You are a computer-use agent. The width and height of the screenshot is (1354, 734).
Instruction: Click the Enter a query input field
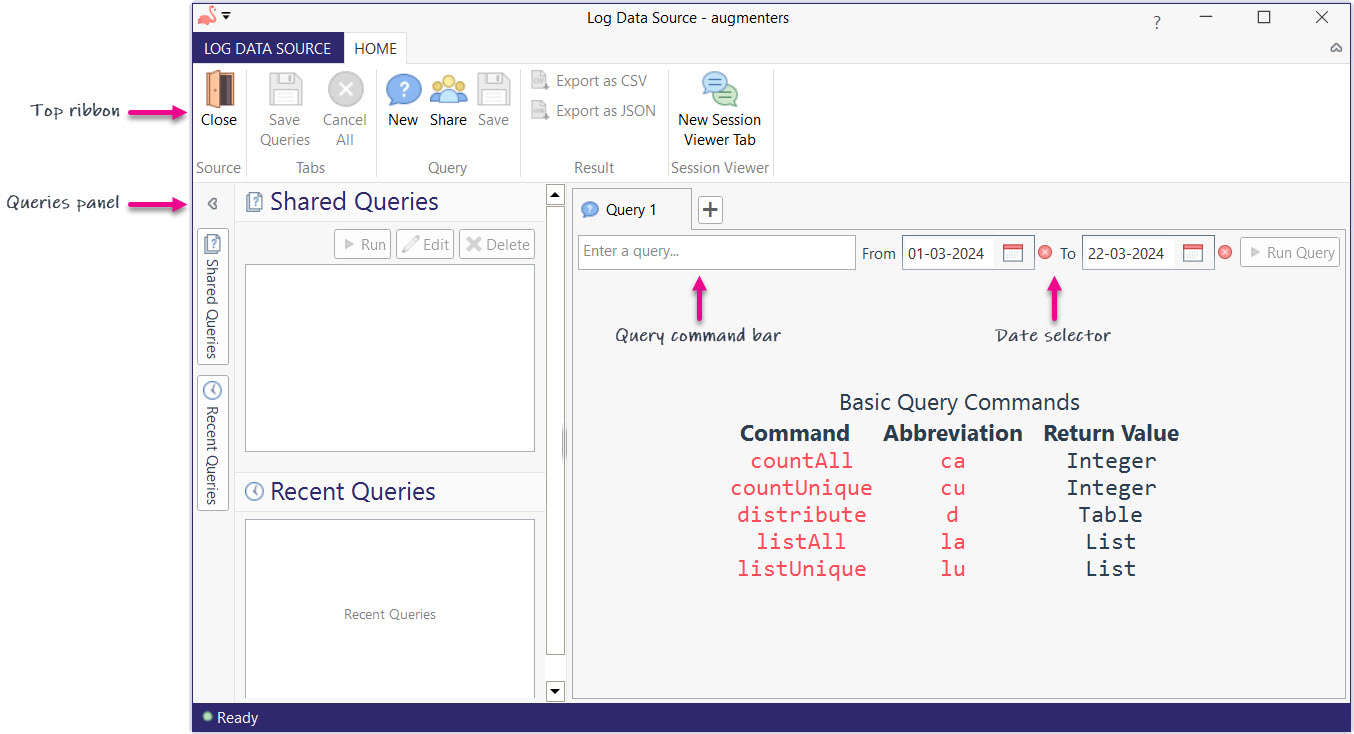[x=716, y=252]
